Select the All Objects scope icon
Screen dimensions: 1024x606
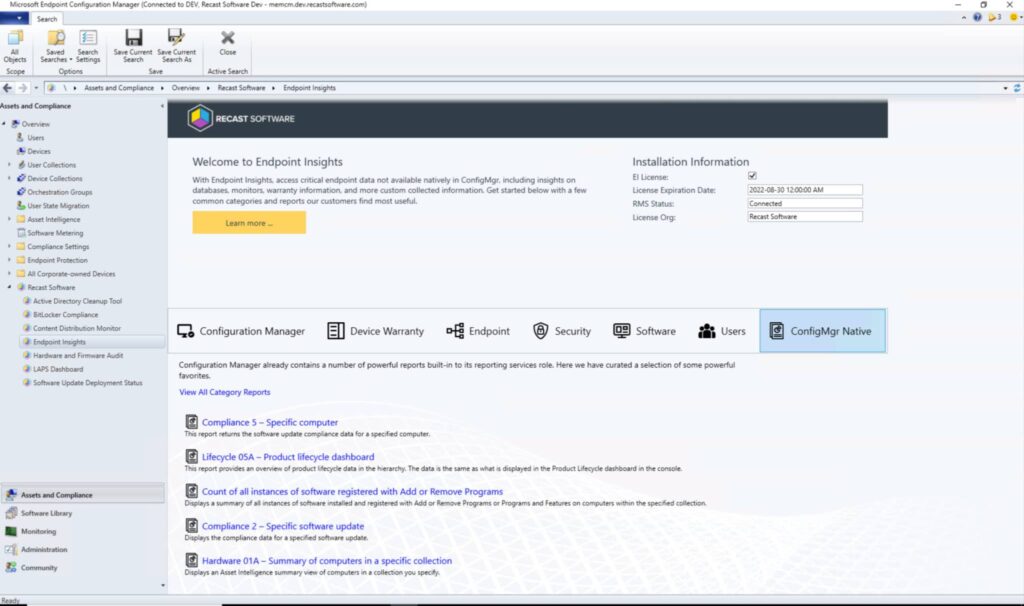pos(15,45)
